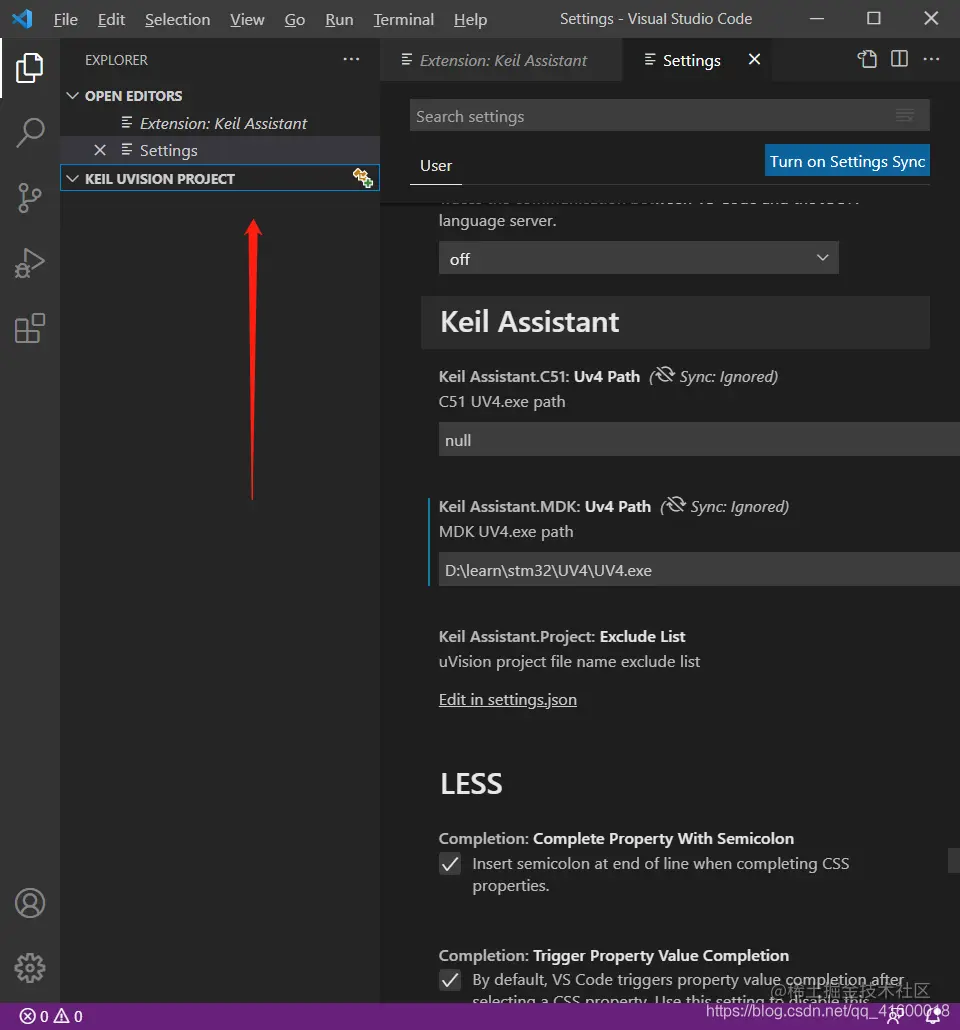Click the settings search filter icon
Viewport: 960px width, 1030px height.
click(905, 116)
